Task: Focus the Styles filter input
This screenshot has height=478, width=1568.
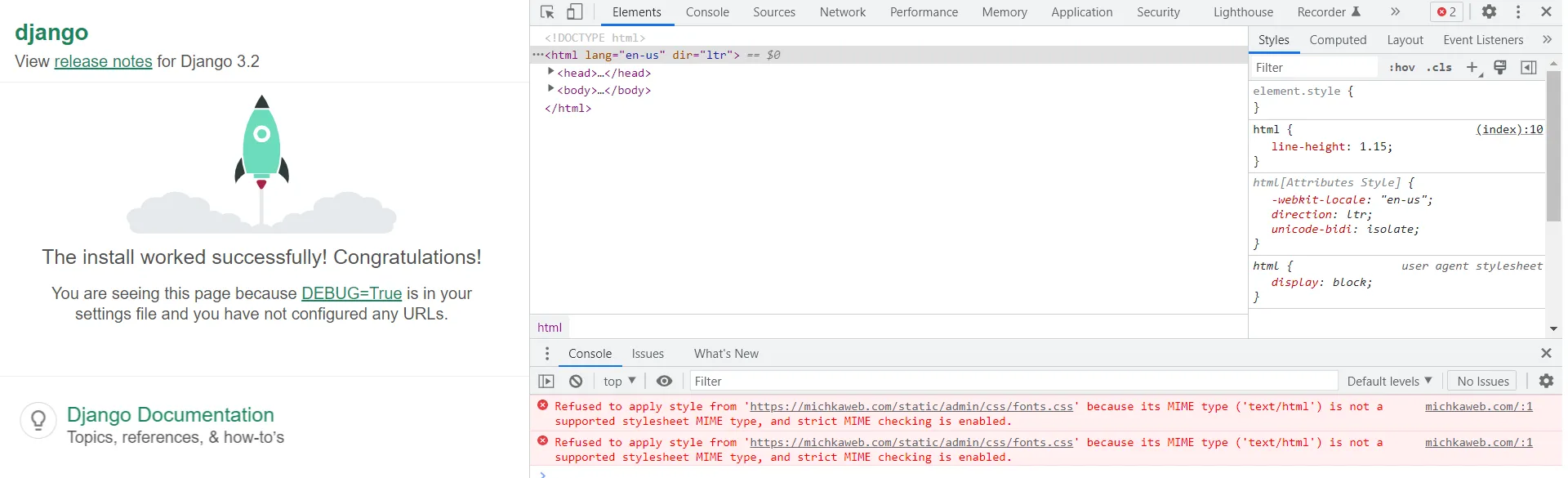Action: pos(1313,67)
